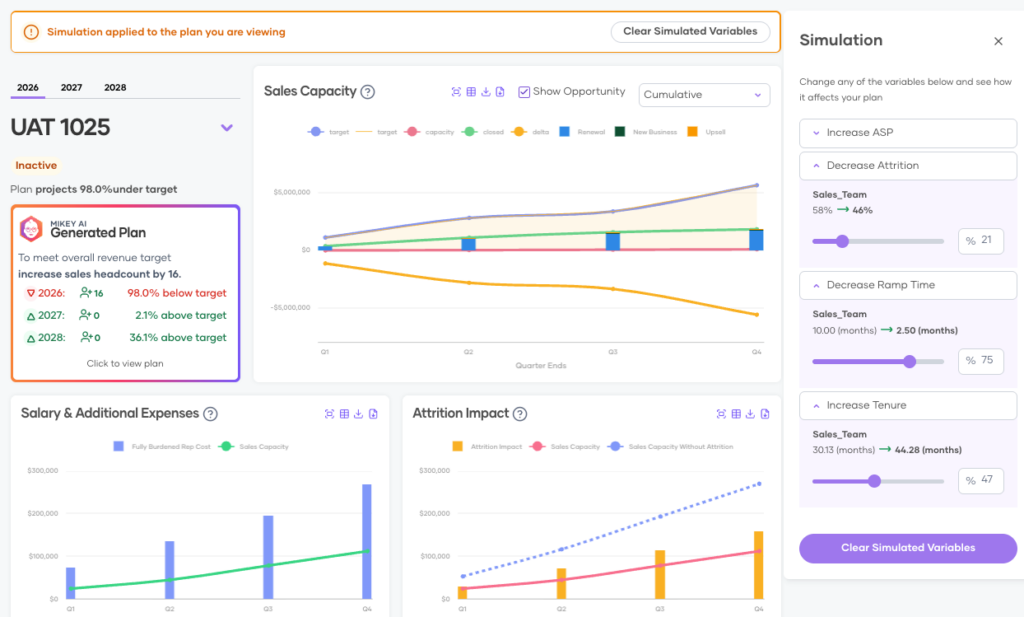The width and height of the screenshot is (1024, 617).
Task: Download the Attrition Impact chart
Action: pyautogui.click(x=751, y=414)
